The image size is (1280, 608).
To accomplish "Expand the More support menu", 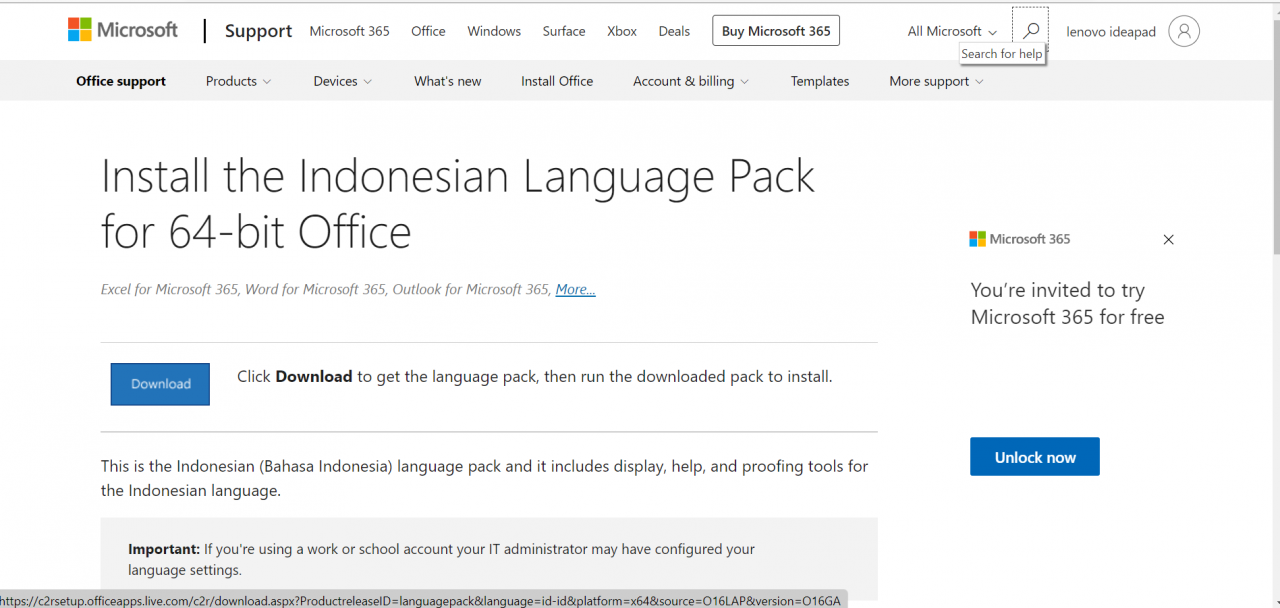I will pyautogui.click(x=936, y=81).
